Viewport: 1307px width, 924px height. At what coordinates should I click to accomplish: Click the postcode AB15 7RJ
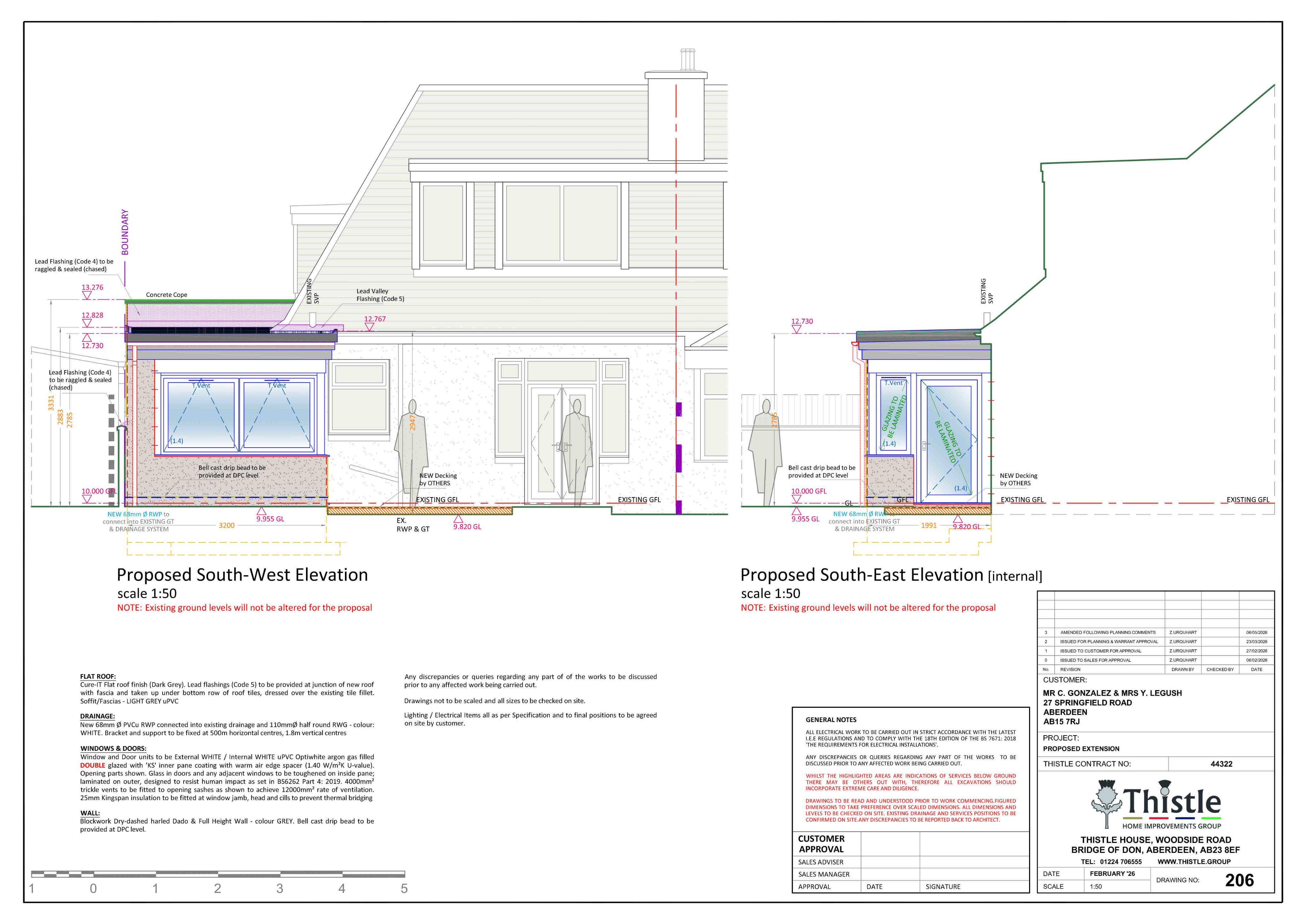[1062, 722]
